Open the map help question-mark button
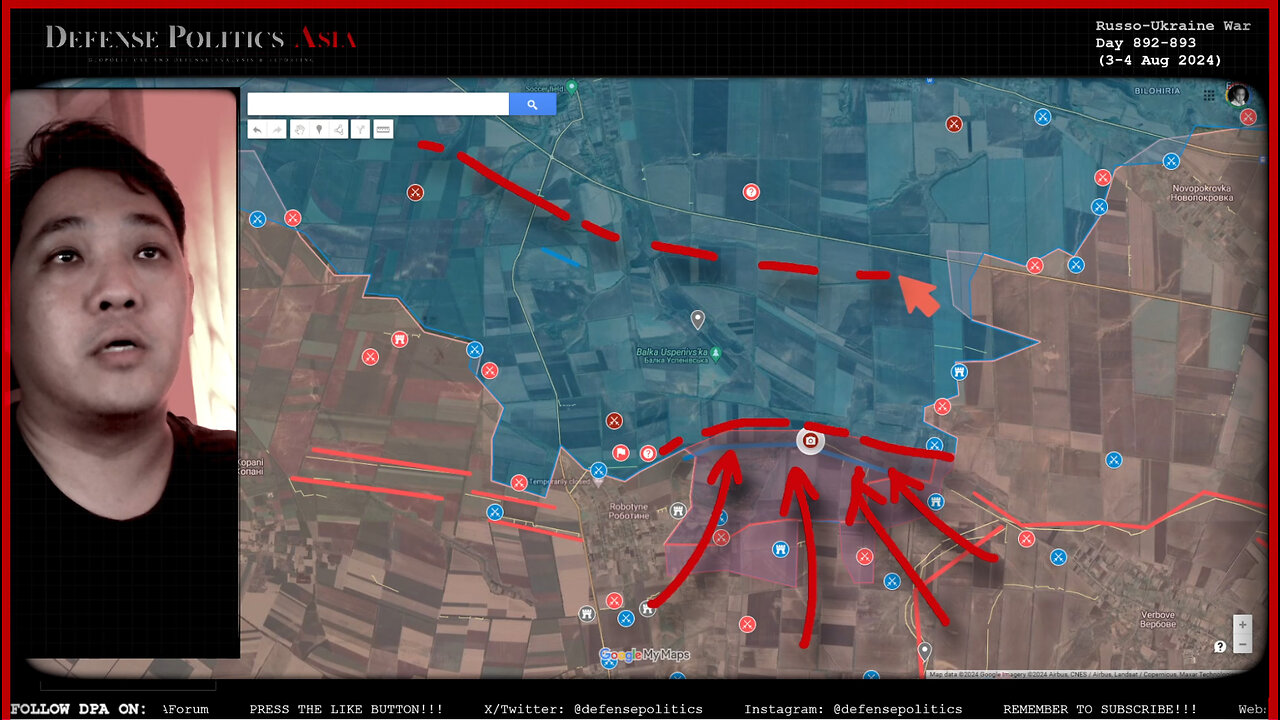Screen dimensions: 1280x720 [x=1220, y=647]
